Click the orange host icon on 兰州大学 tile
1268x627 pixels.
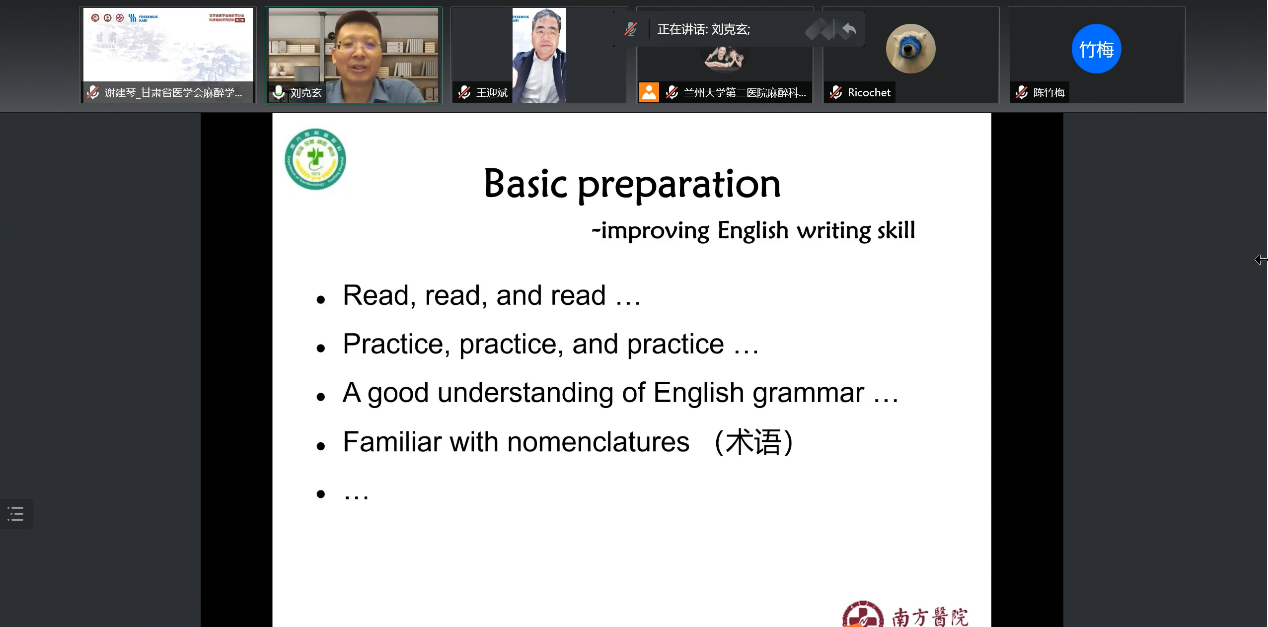click(649, 92)
